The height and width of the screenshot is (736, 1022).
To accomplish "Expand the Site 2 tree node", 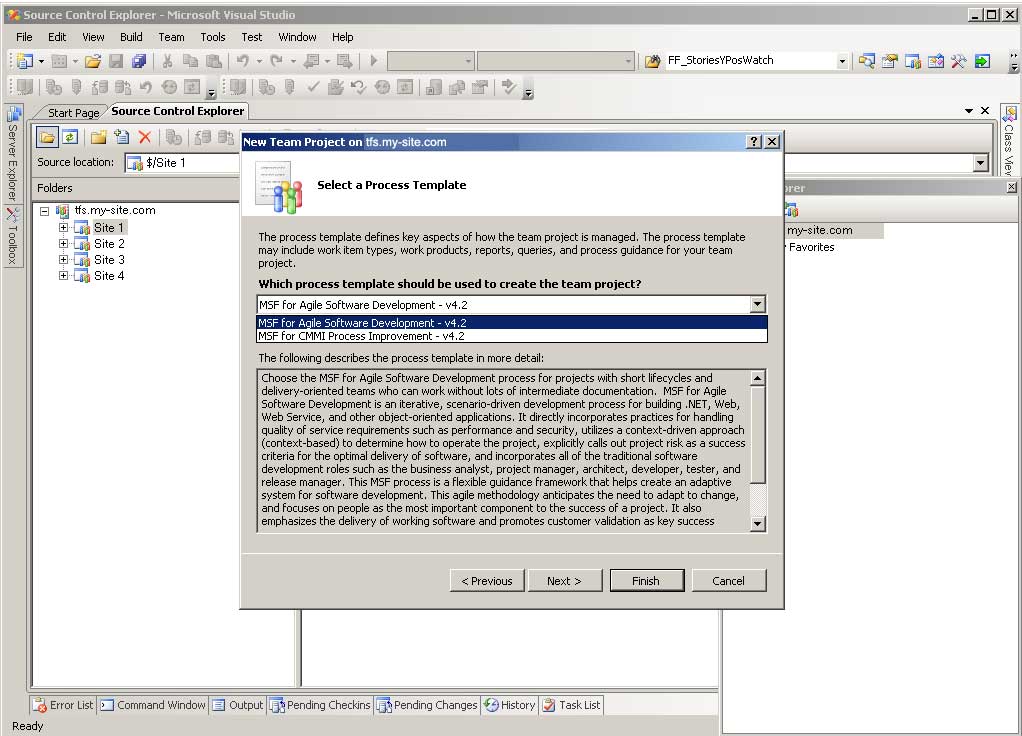I will 63,243.
